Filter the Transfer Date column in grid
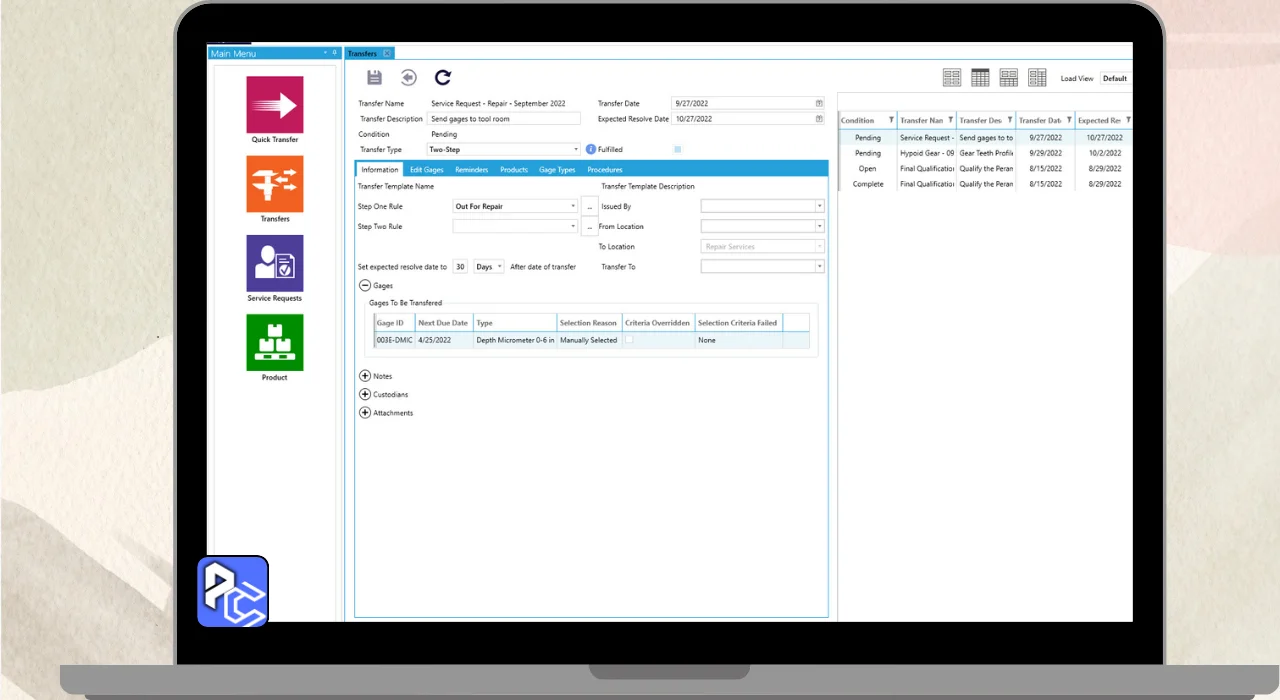1280x700 pixels. (1069, 120)
